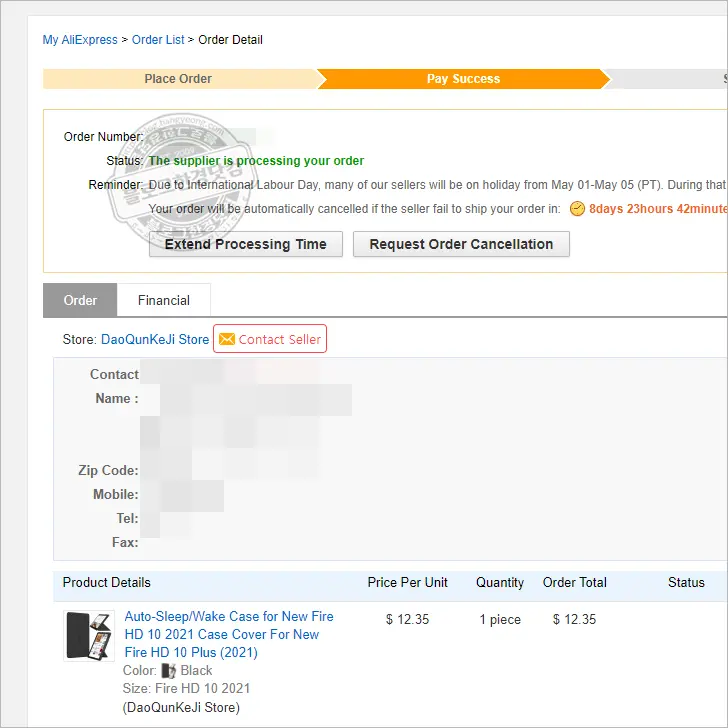Select the Black color swatch icon
728x728 pixels.
pos(169,671)
